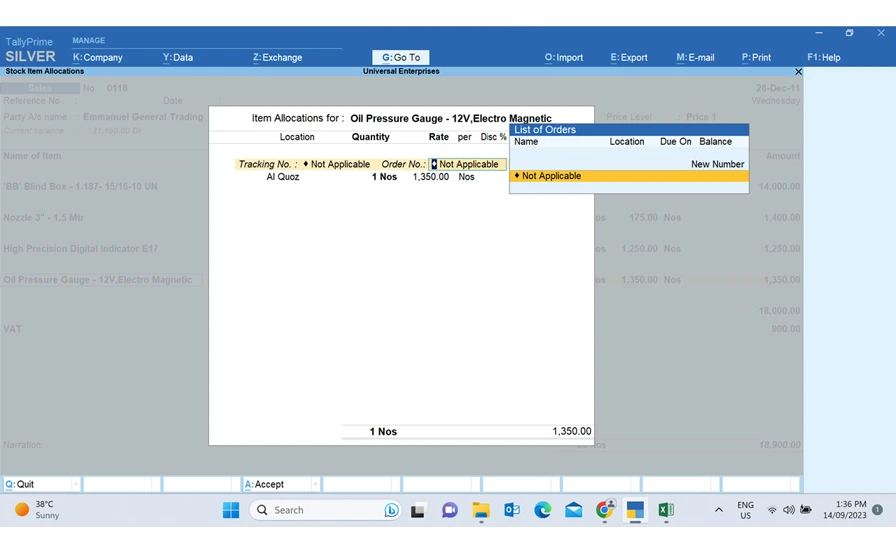Select the Al Quoz location entry
Screen dimensions: 896x552
click(x=282, y=177)
